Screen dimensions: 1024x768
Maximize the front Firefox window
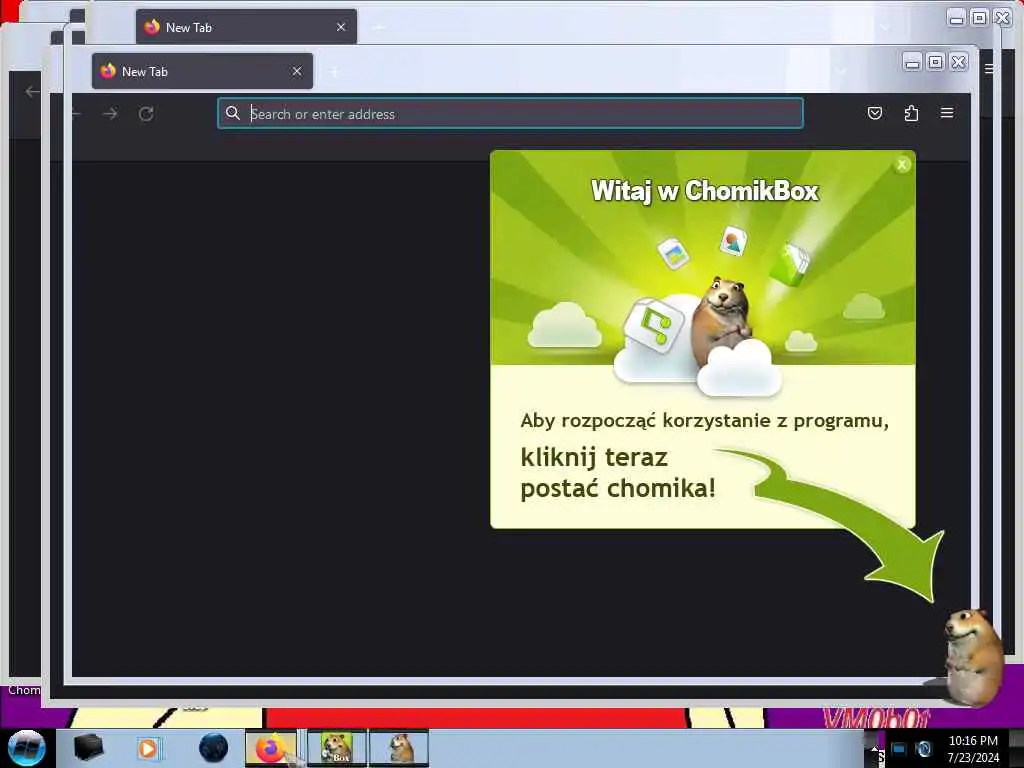coord(936,62)
